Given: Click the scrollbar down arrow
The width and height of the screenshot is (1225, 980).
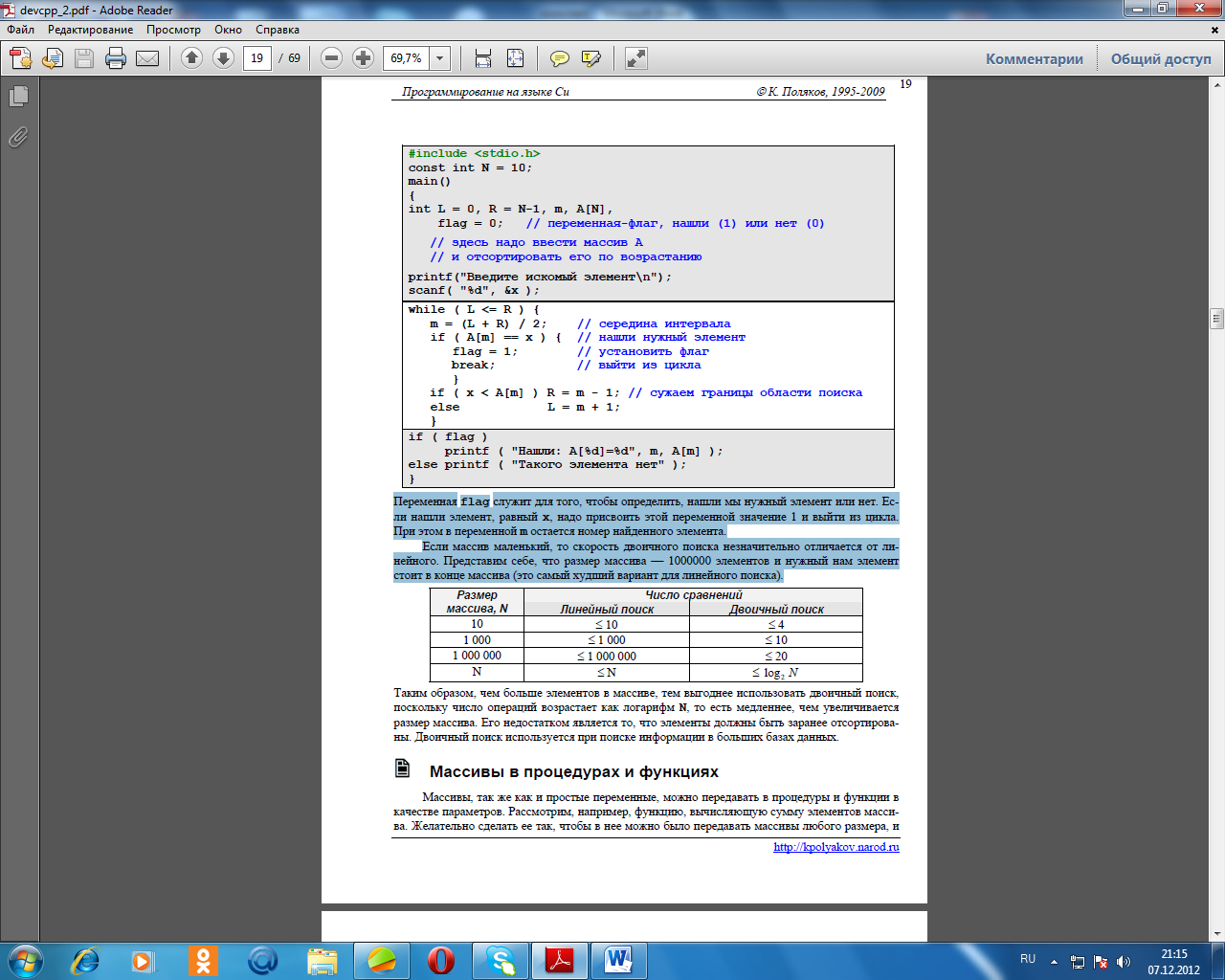Looking at the screenshot, I should (1217, 933).
